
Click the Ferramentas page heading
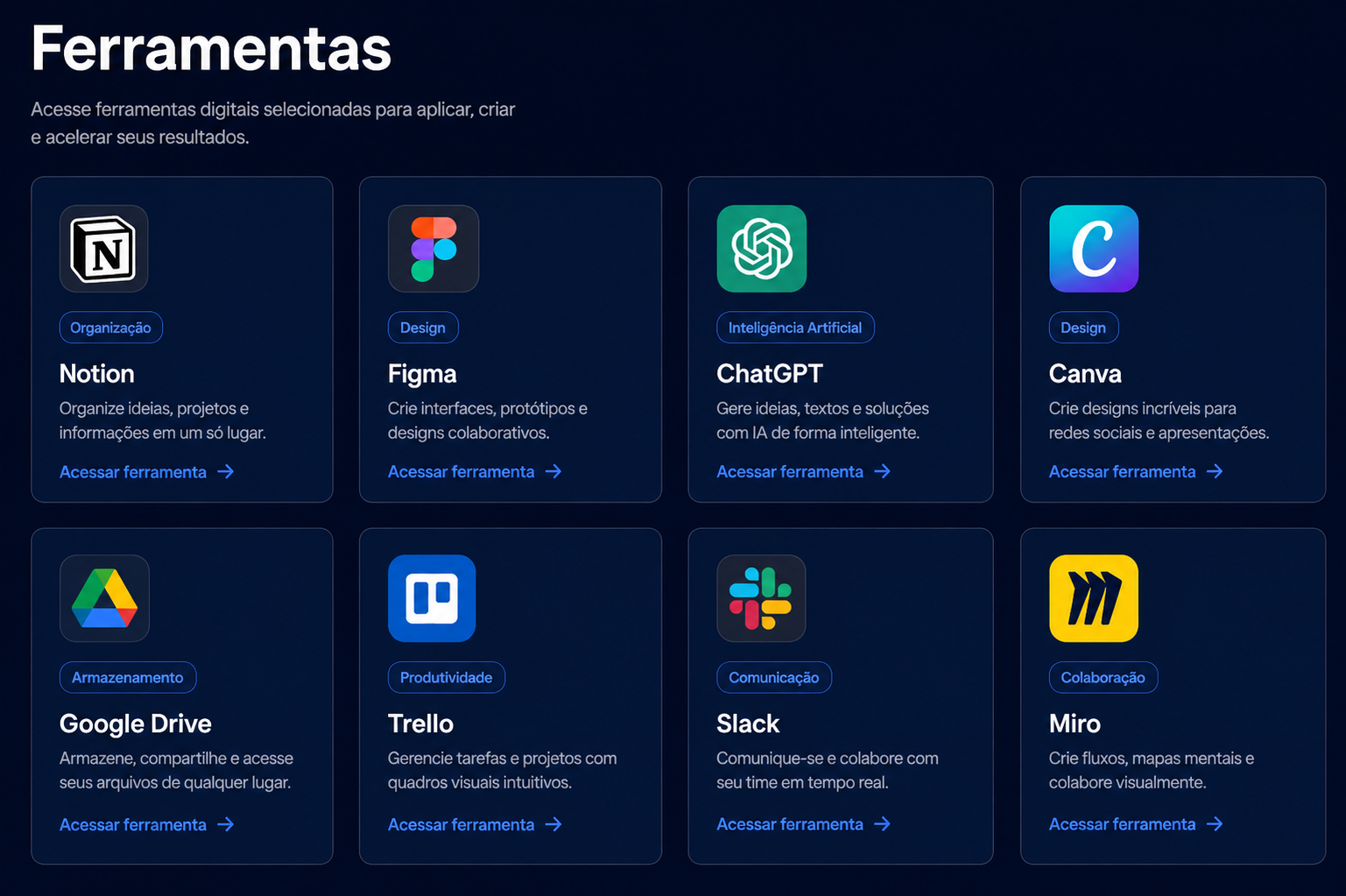pyautogui.click(x=211, y=48)
